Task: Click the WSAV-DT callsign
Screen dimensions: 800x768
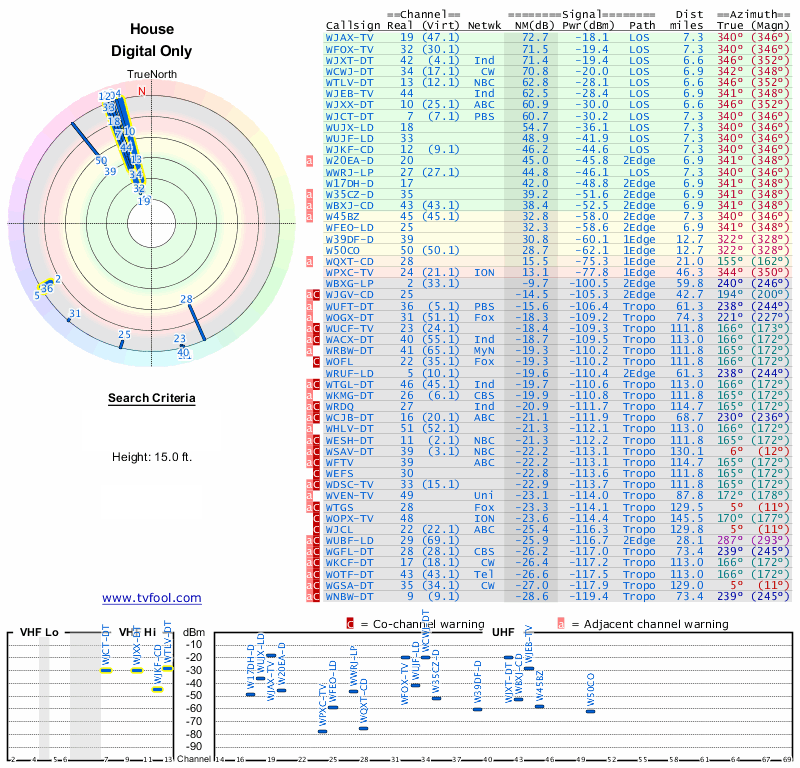Action: (x=349, y=452)
